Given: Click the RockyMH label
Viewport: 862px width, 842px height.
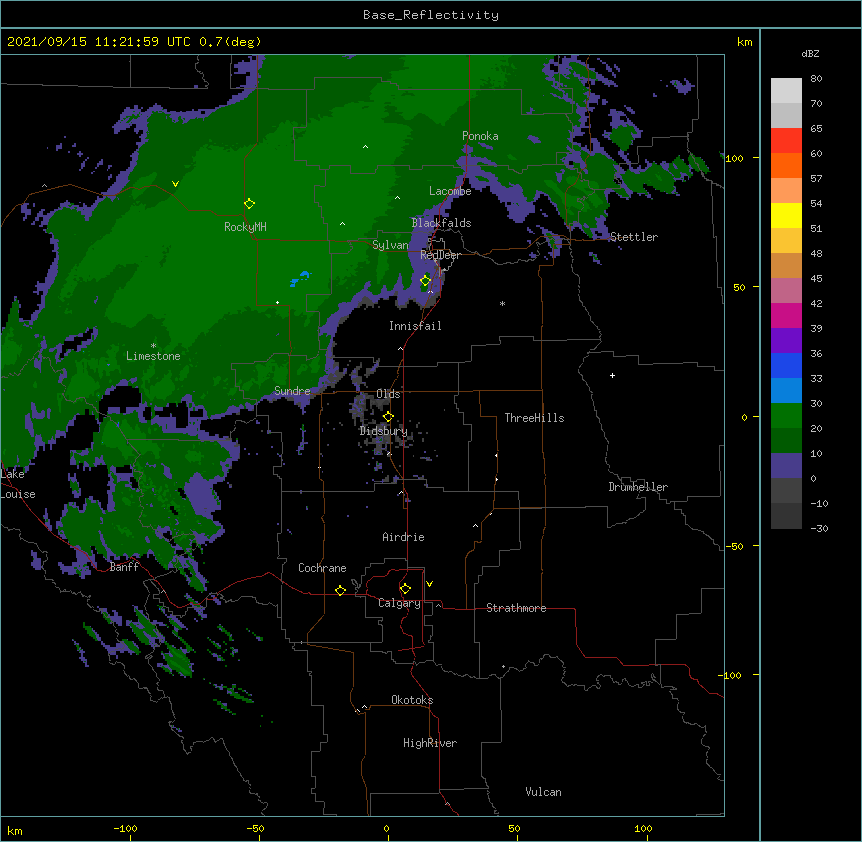Looking at the screenshot, I should 245,227.
